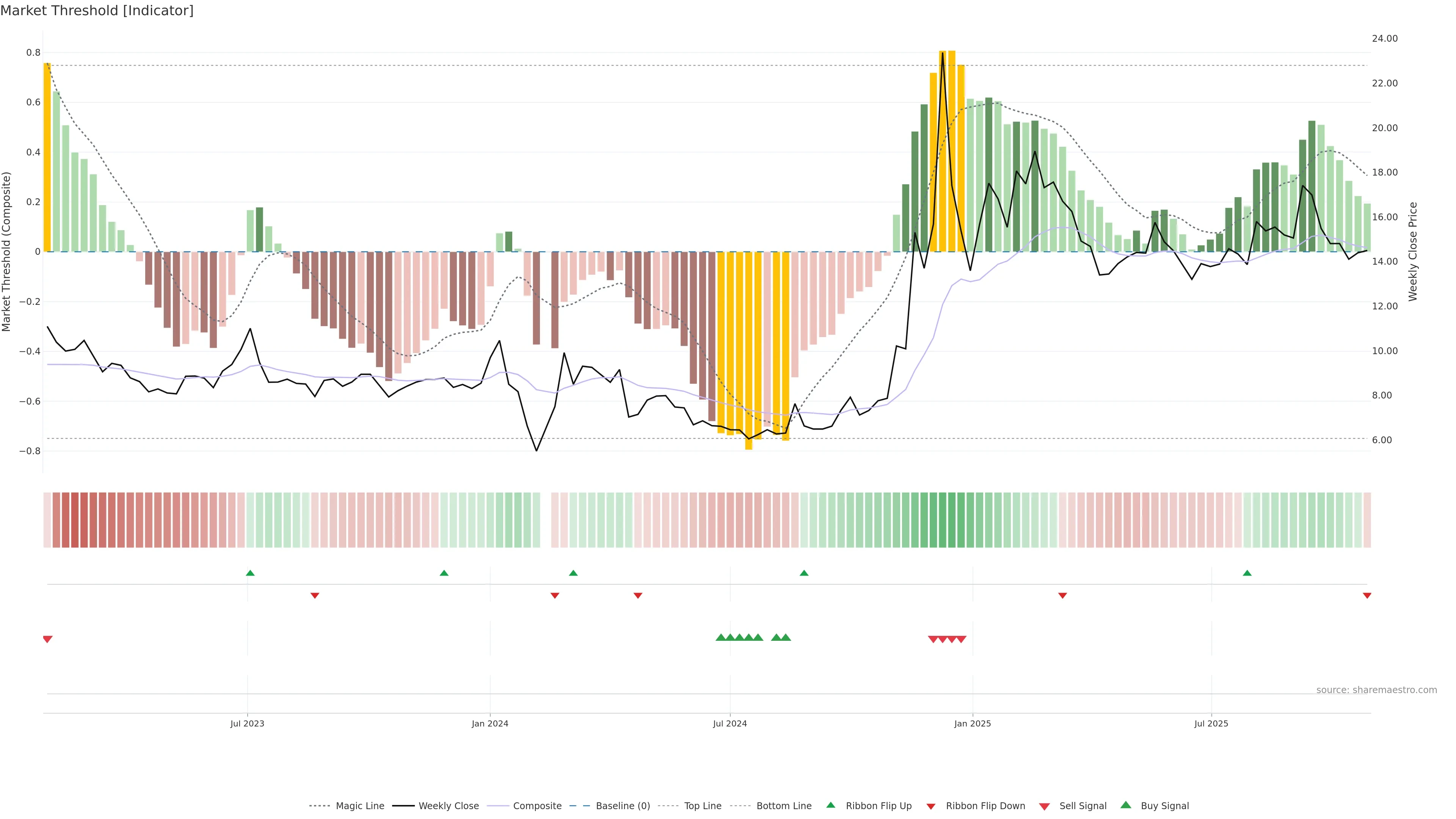This screenshot has width=1456, height=819.
Task: Click the Market Threshold [Indicator] title
Action: (x=97, y=11)
